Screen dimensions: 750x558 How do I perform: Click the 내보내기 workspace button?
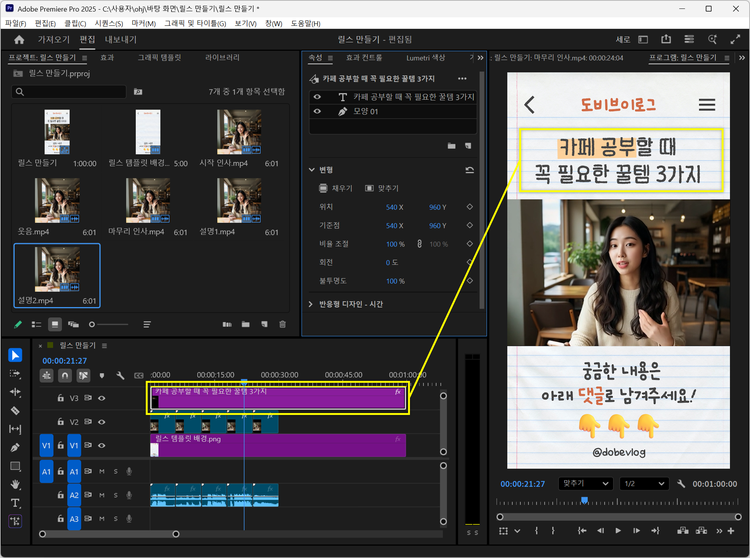click(121, 40)
